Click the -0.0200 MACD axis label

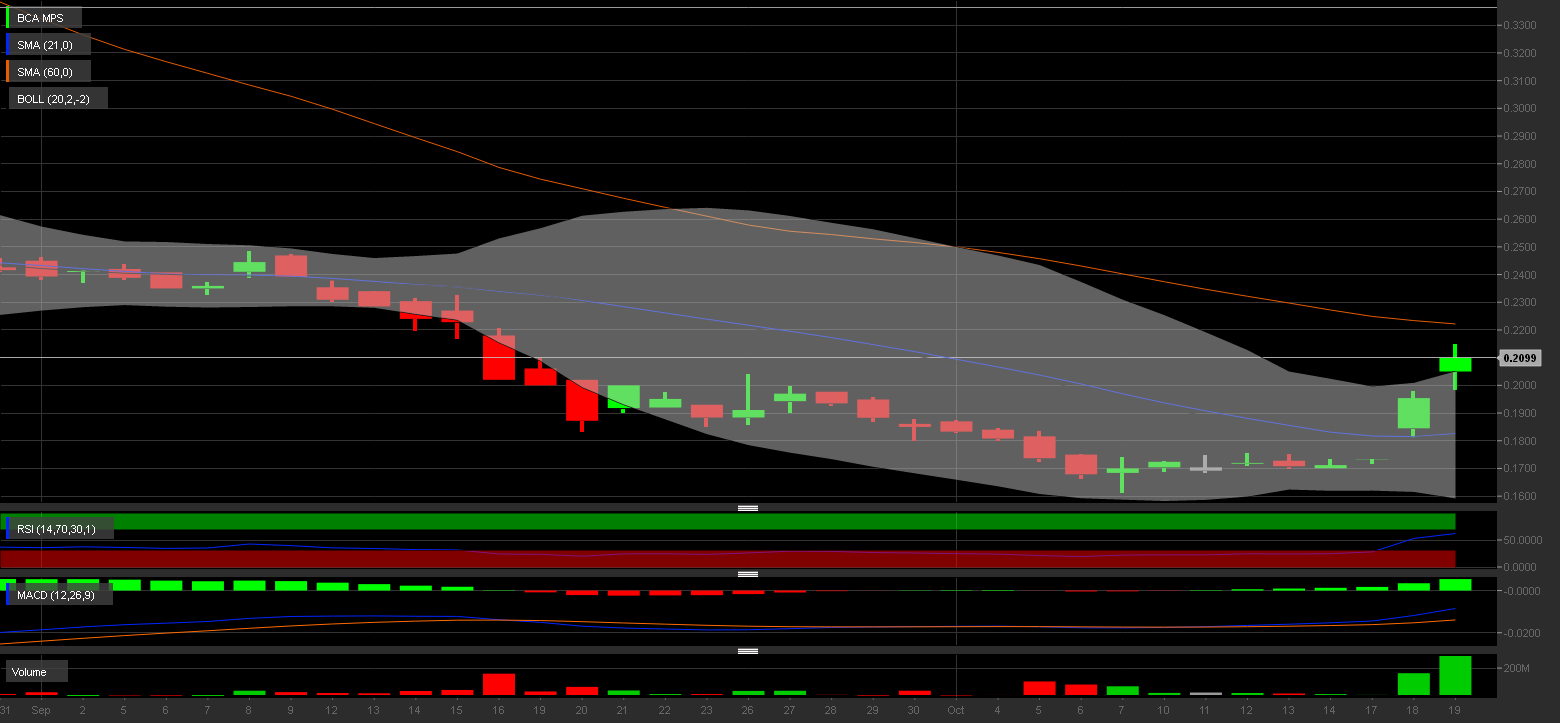(x=1522, y=633)
